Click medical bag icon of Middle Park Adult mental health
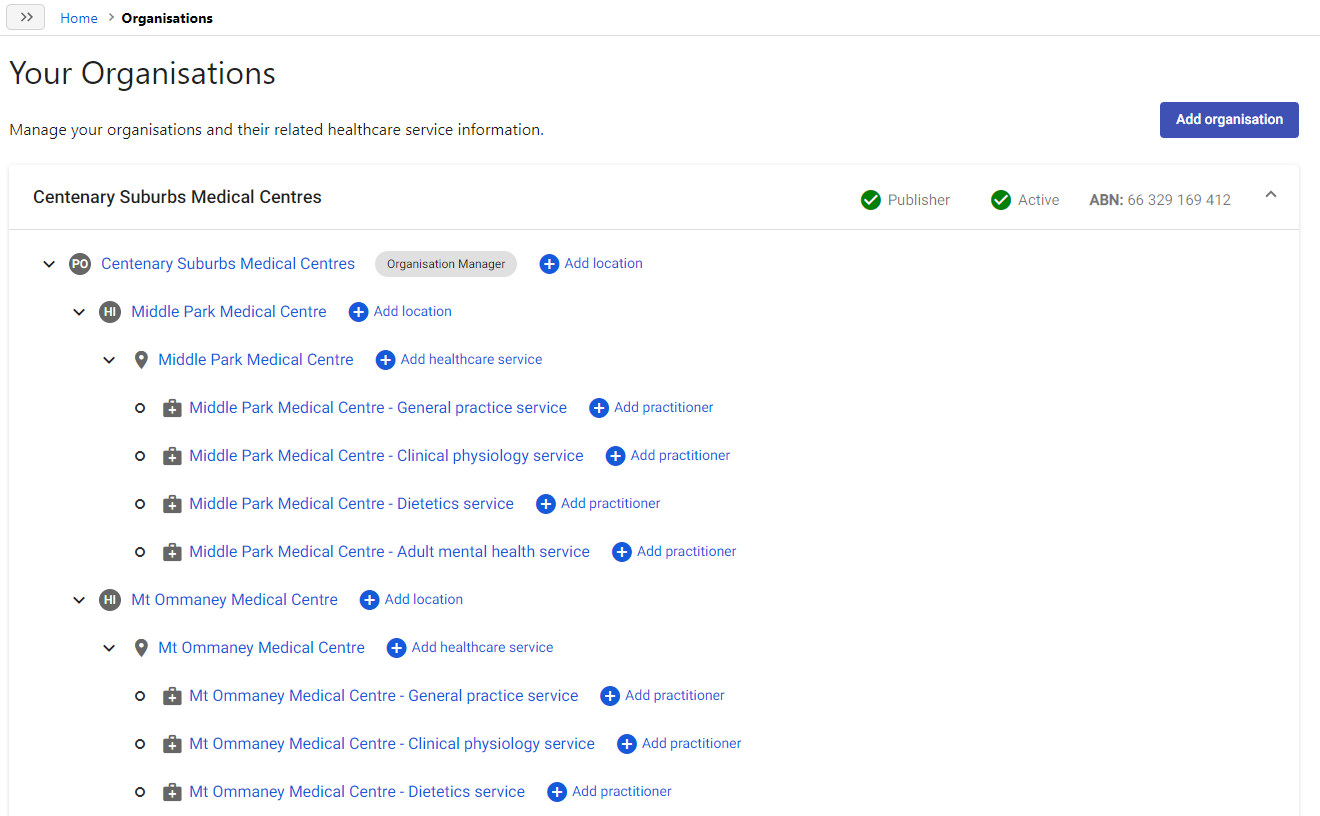The height and width of the screenshot is (816, 1320). point(172,552)
